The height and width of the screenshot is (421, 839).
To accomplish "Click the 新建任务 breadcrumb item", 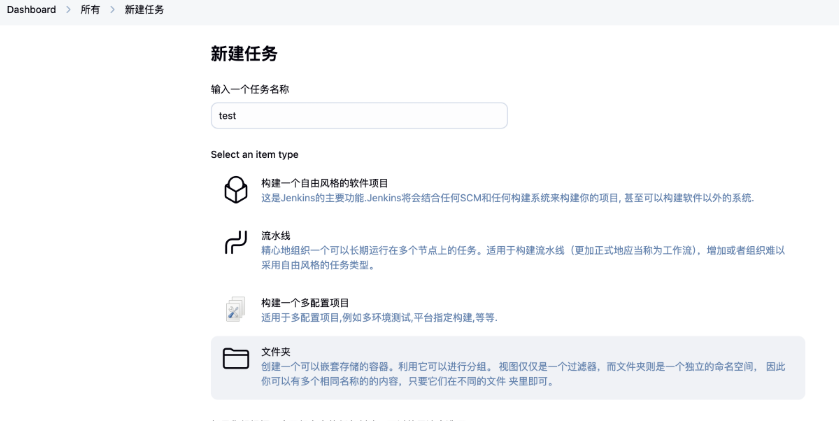I will [144, 9].
